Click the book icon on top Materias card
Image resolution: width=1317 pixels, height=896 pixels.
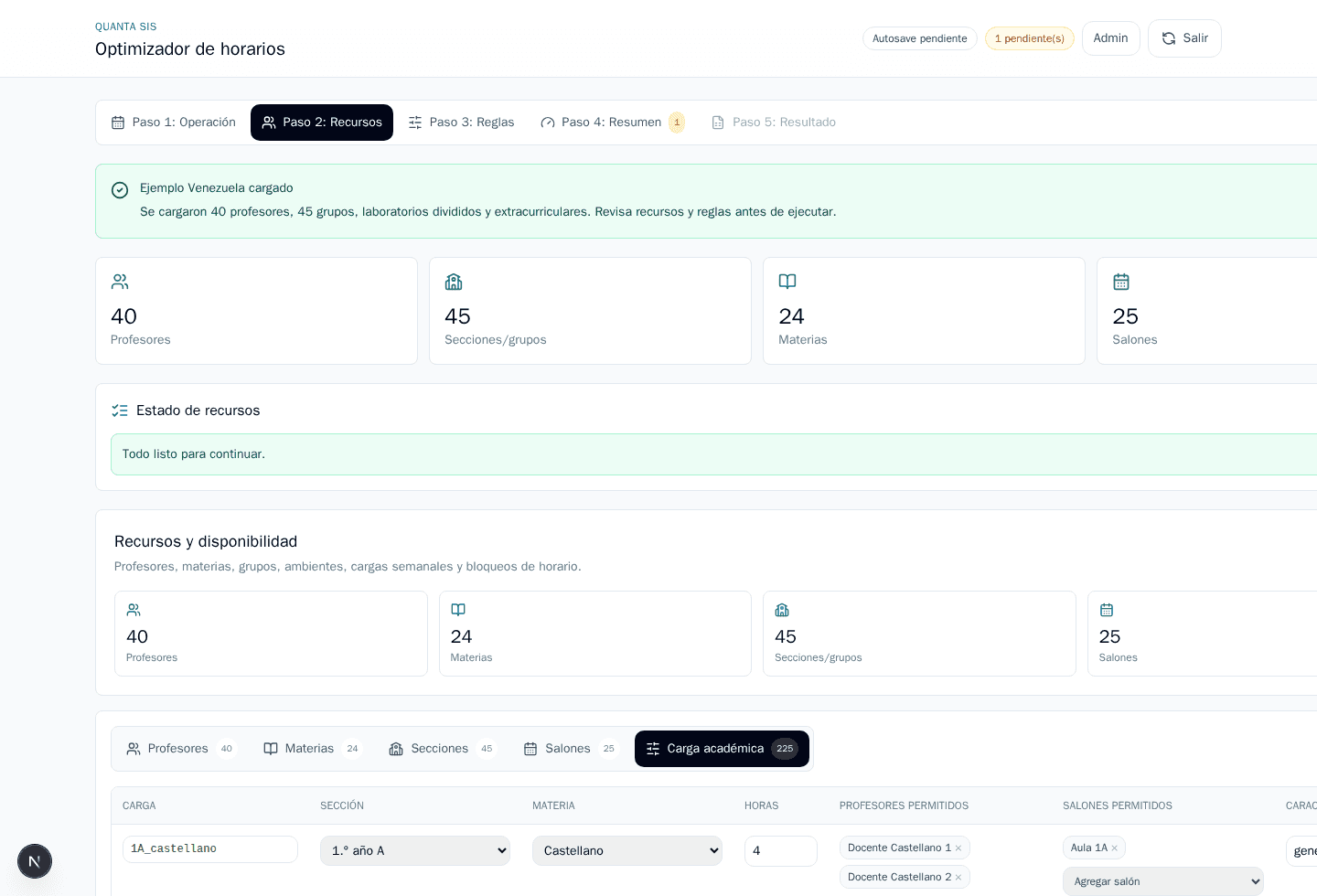pos(787,282)
